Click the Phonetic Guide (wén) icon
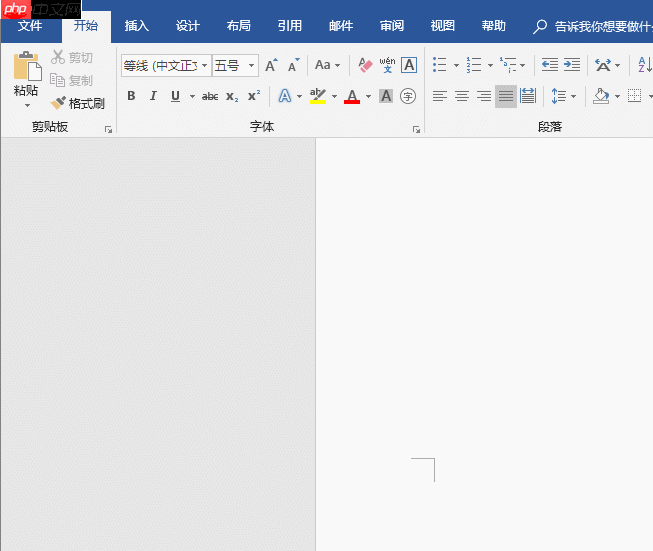 coord(387,65)
